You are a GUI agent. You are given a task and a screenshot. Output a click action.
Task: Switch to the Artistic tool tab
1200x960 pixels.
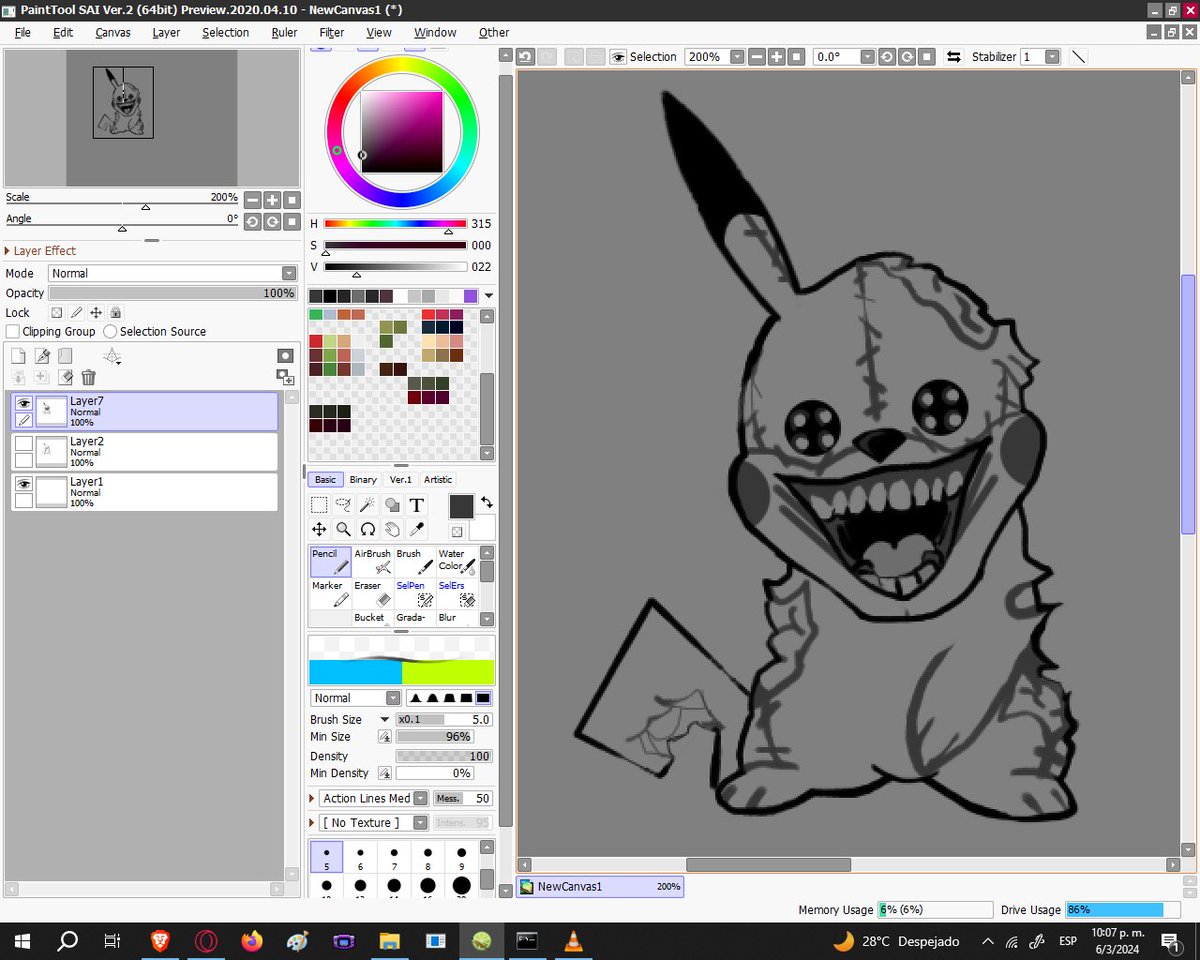[x=437, y=479]
